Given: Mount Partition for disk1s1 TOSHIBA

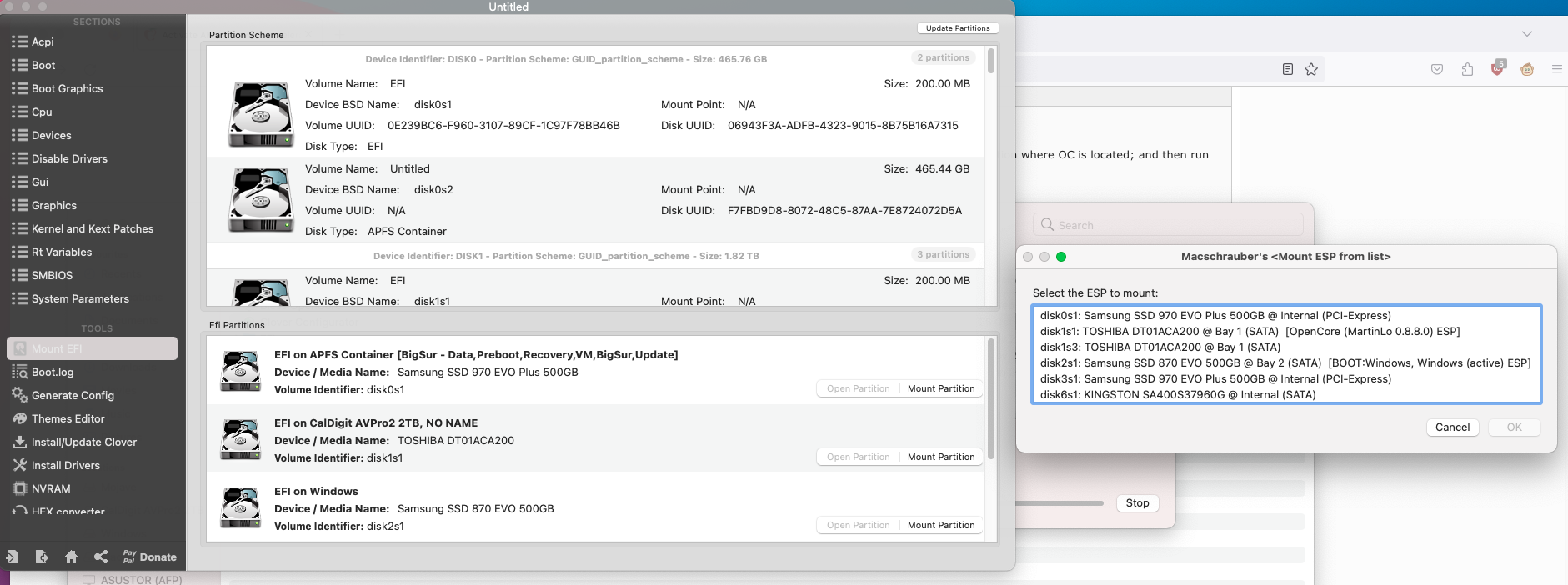Looking at the screenshot, I should click(x=941, y=457).
